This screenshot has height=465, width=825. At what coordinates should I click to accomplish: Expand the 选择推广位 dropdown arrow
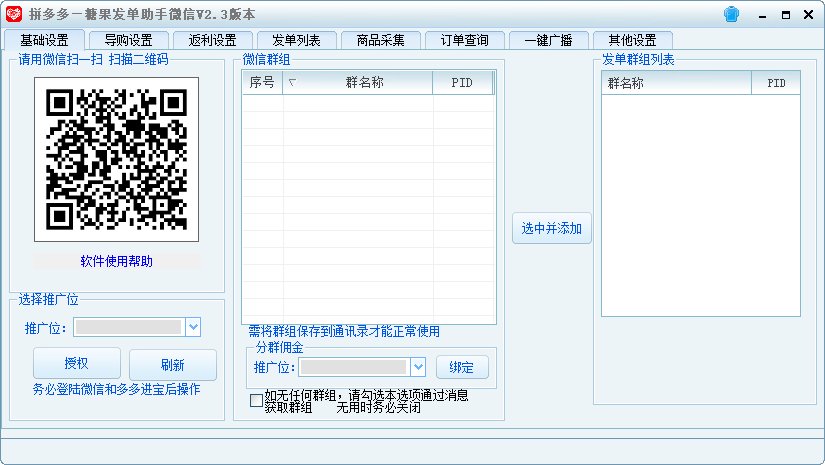(x=193, y=327)
